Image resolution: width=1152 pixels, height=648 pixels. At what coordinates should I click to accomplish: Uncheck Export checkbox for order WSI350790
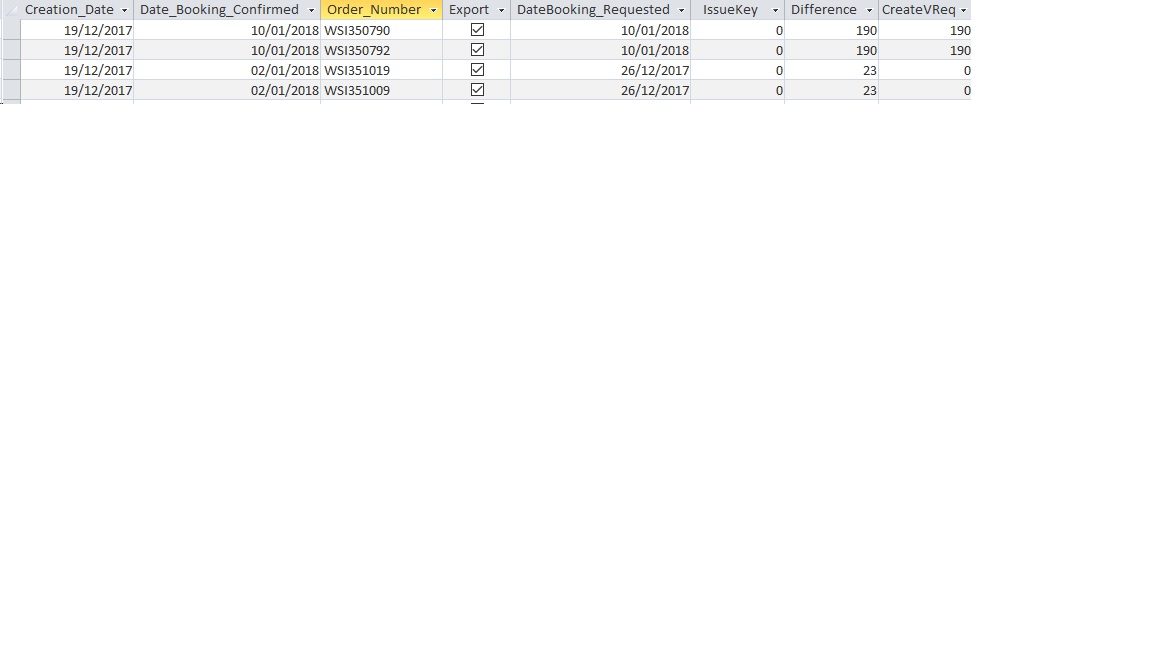(x=477, y=29)
